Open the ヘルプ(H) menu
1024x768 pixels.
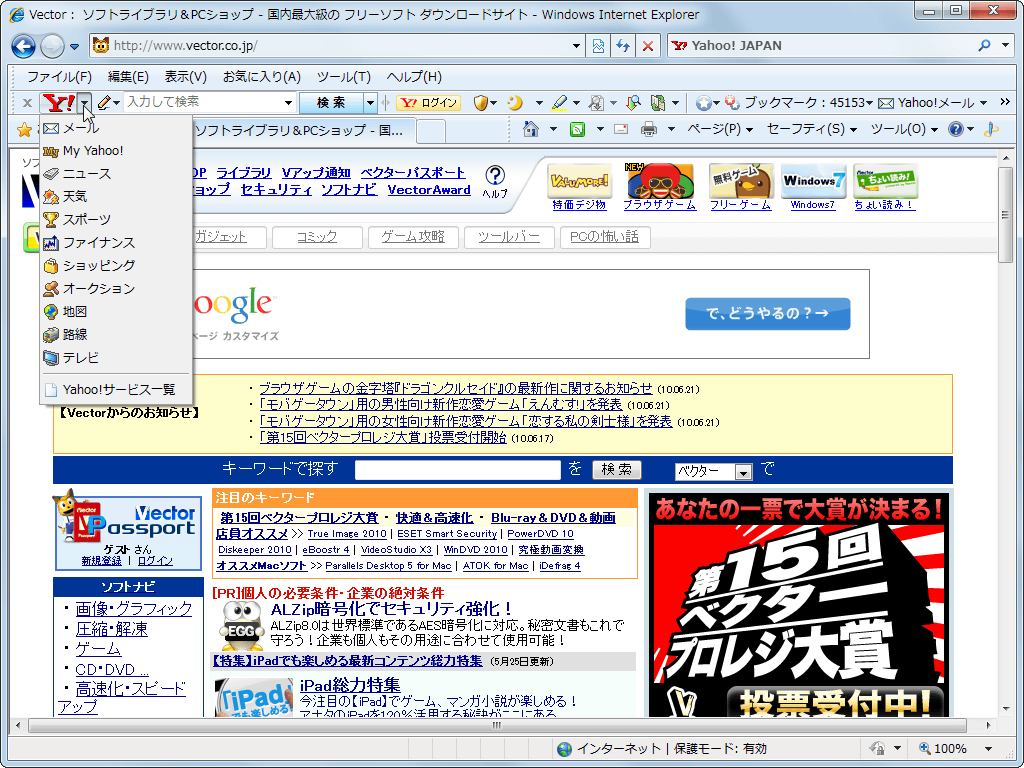coord(414,76)
